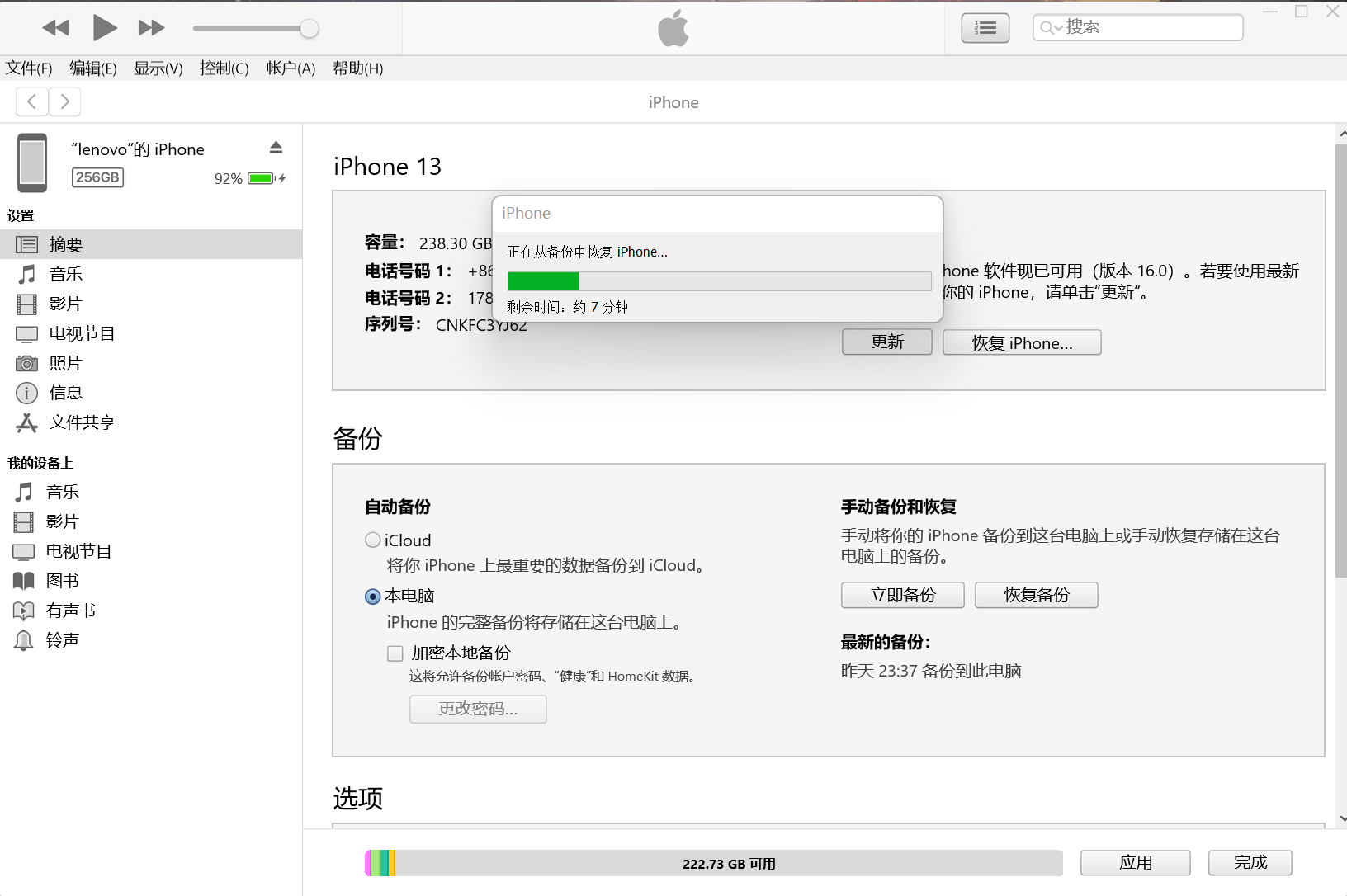Go forward with the right chevron
Viewport: 1347px width, 896px height.
point(64,101)
